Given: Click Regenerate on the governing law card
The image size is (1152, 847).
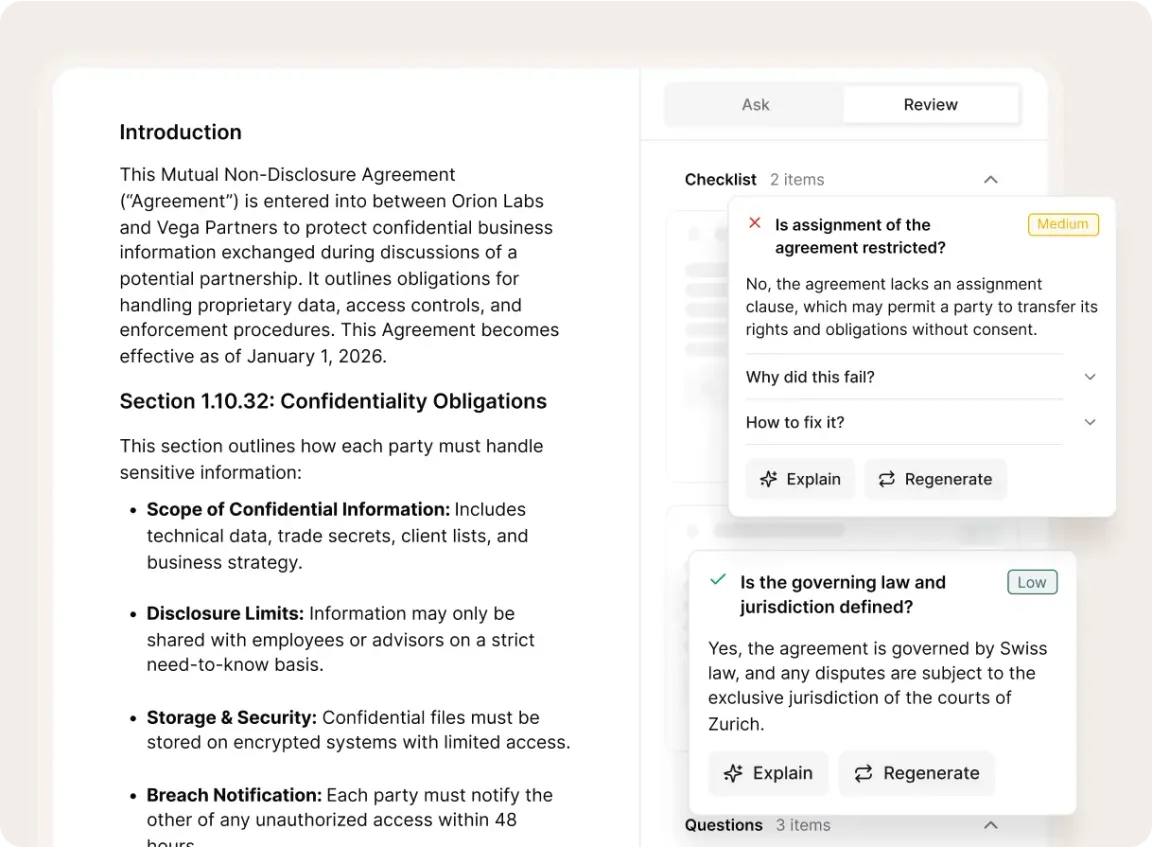Looking at the screenshot, I should point(916,773).
